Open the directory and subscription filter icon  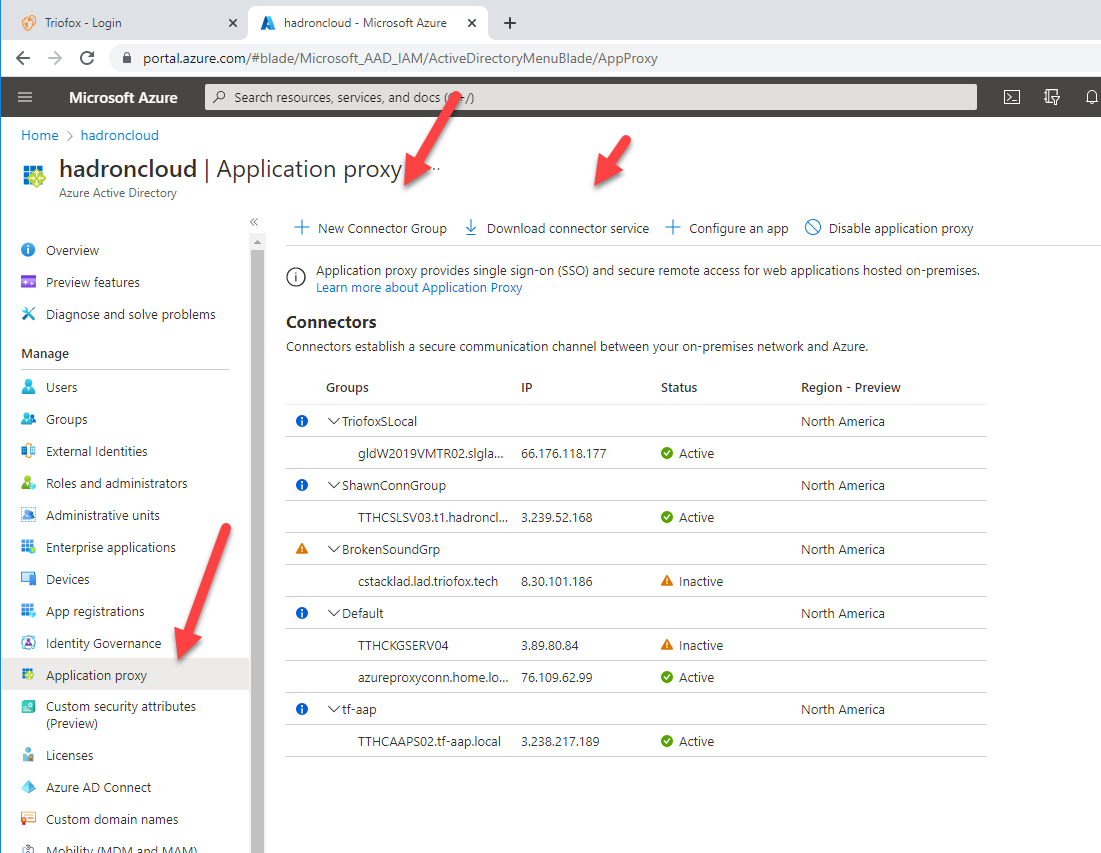1052,97
